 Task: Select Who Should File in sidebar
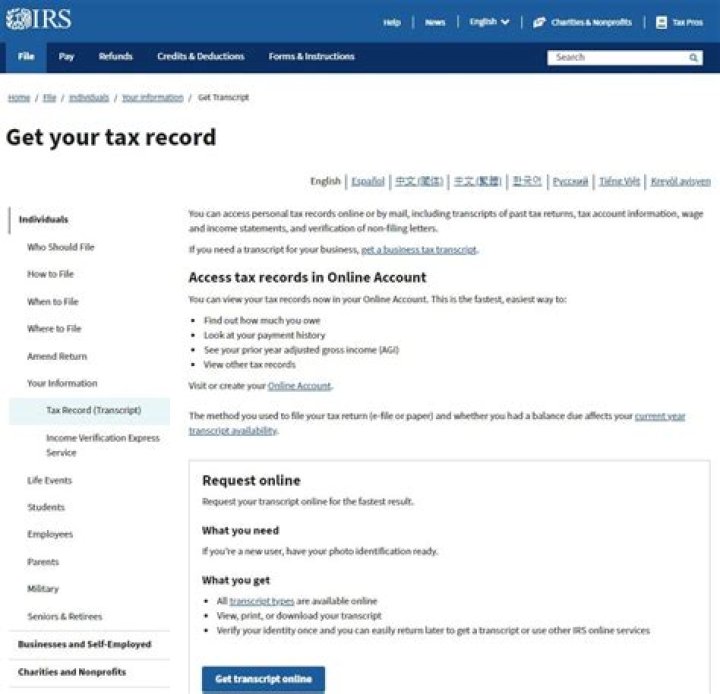tap(60, 247)
